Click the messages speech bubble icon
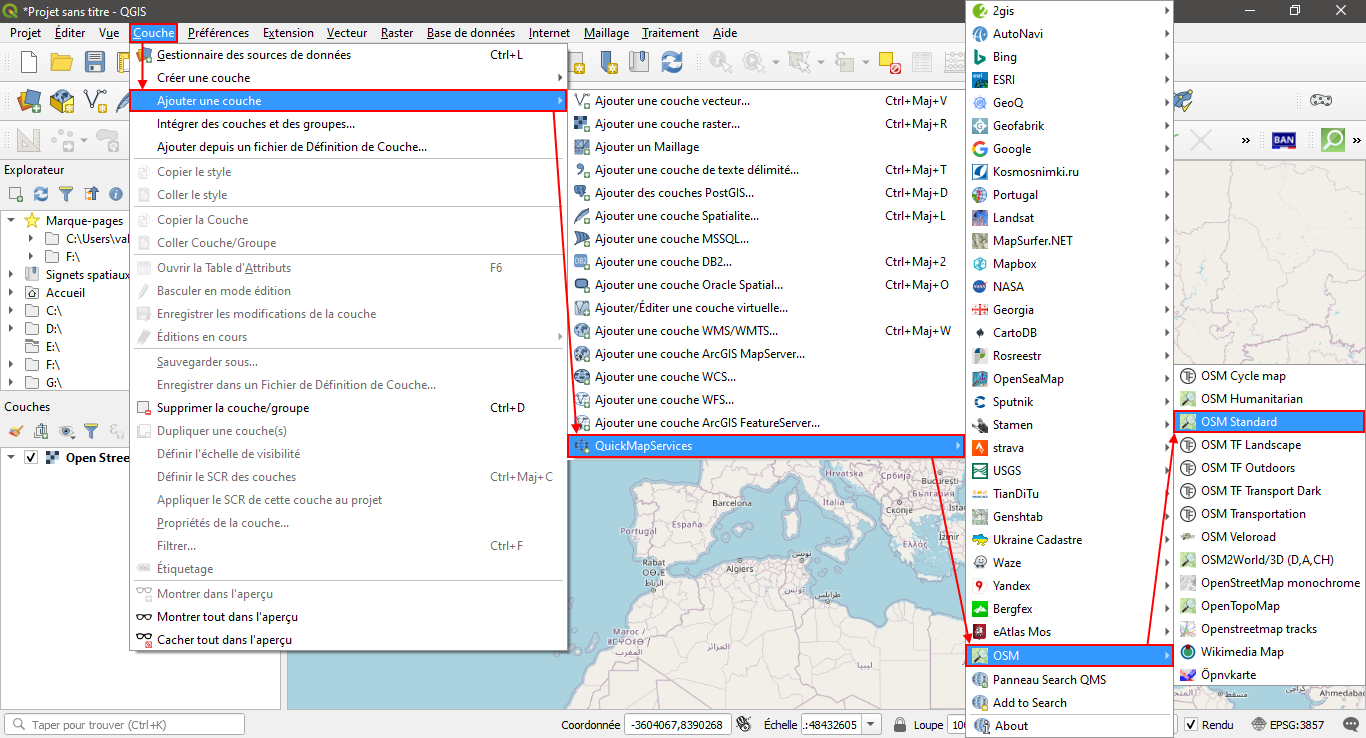 click(1352, 724)
